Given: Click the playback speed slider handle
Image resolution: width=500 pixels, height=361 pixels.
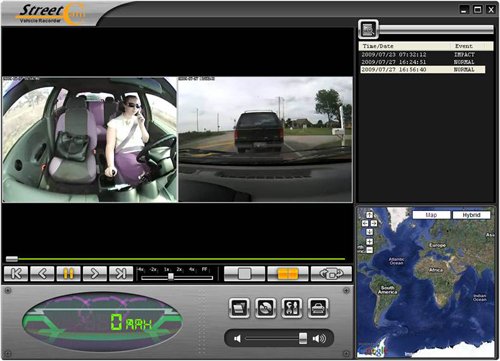Looking at the screenshot, I should 171,276.
